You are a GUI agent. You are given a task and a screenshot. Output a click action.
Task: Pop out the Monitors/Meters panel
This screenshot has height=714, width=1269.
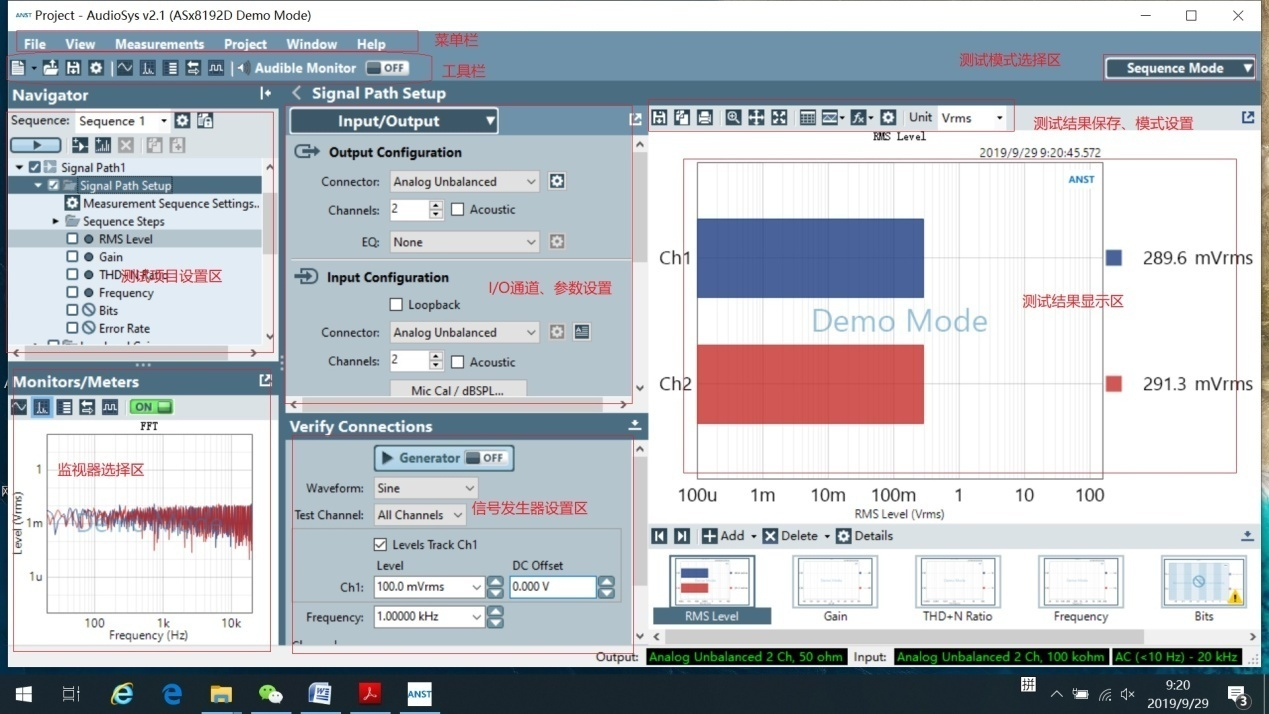coord(265,380)
